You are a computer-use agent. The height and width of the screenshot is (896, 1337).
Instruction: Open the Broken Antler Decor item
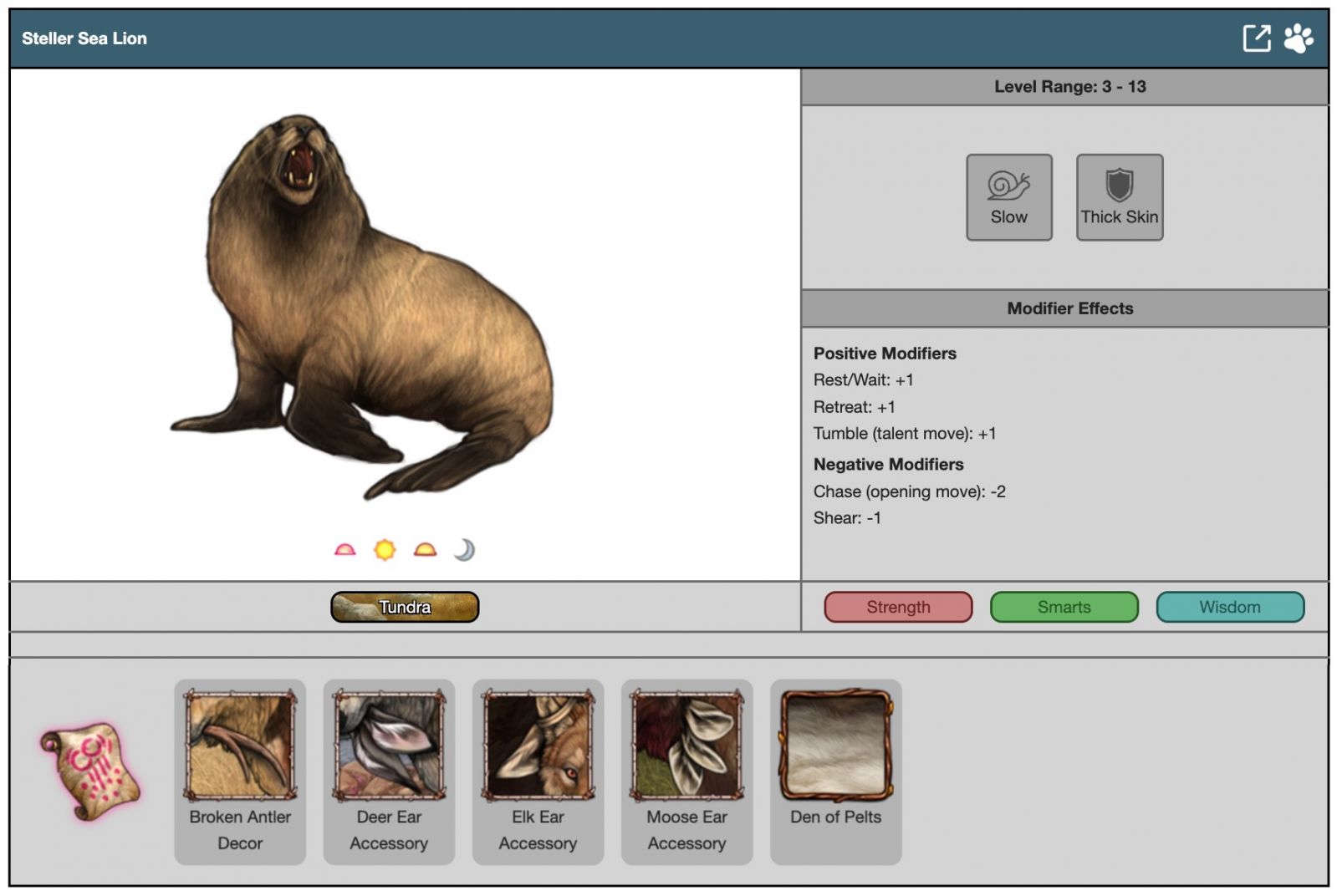240,746
